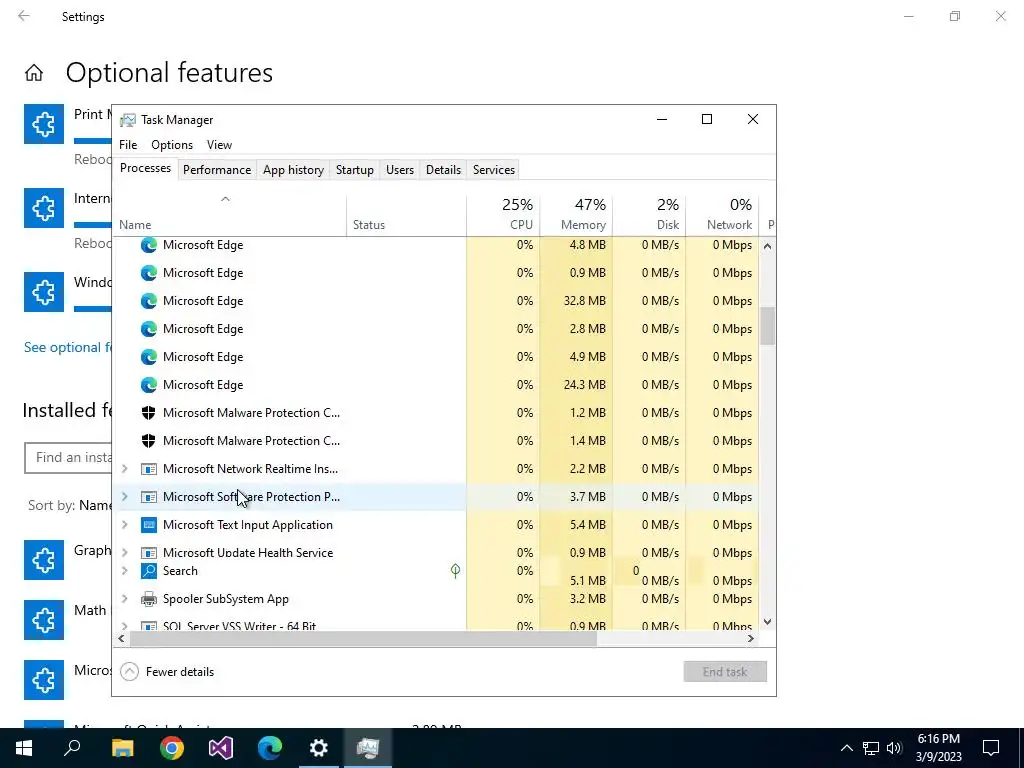Image resolution: width=1024 pixels, height=768 pixels.
Task: Select the Microsoft Edge row using 24.3 MB
Action: tap(436, 385)
